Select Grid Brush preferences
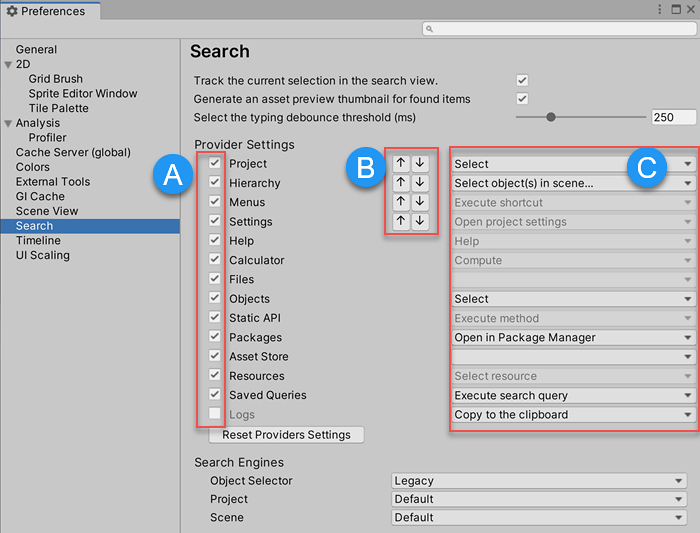This screenshot has width=700, height=533. click(55, 79)
